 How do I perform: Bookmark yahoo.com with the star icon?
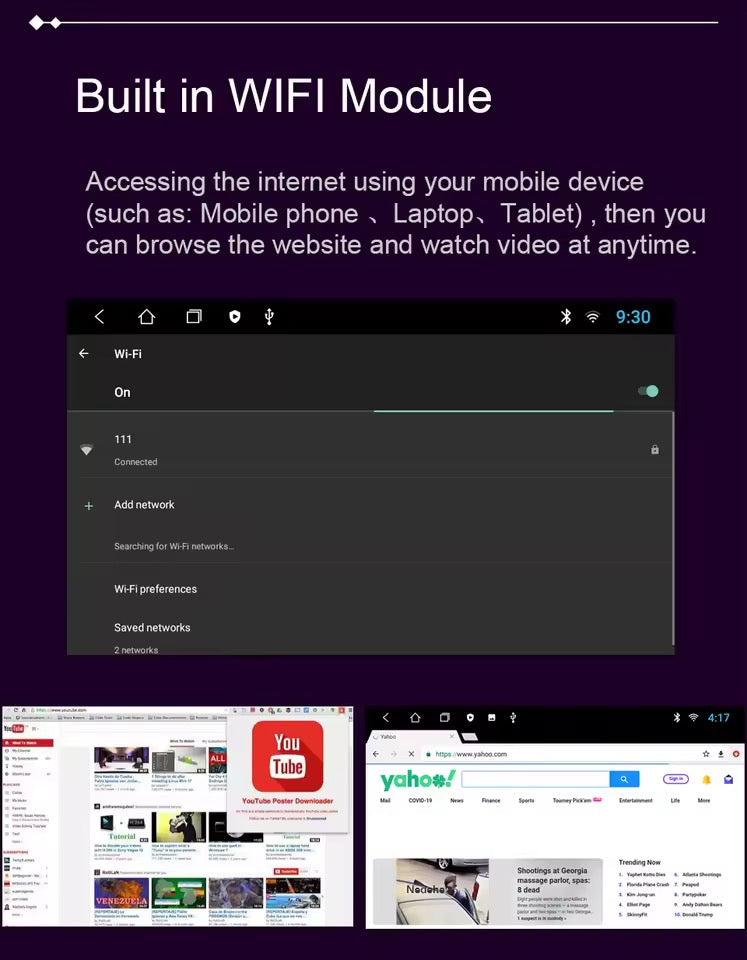click(x=706, y=753)
